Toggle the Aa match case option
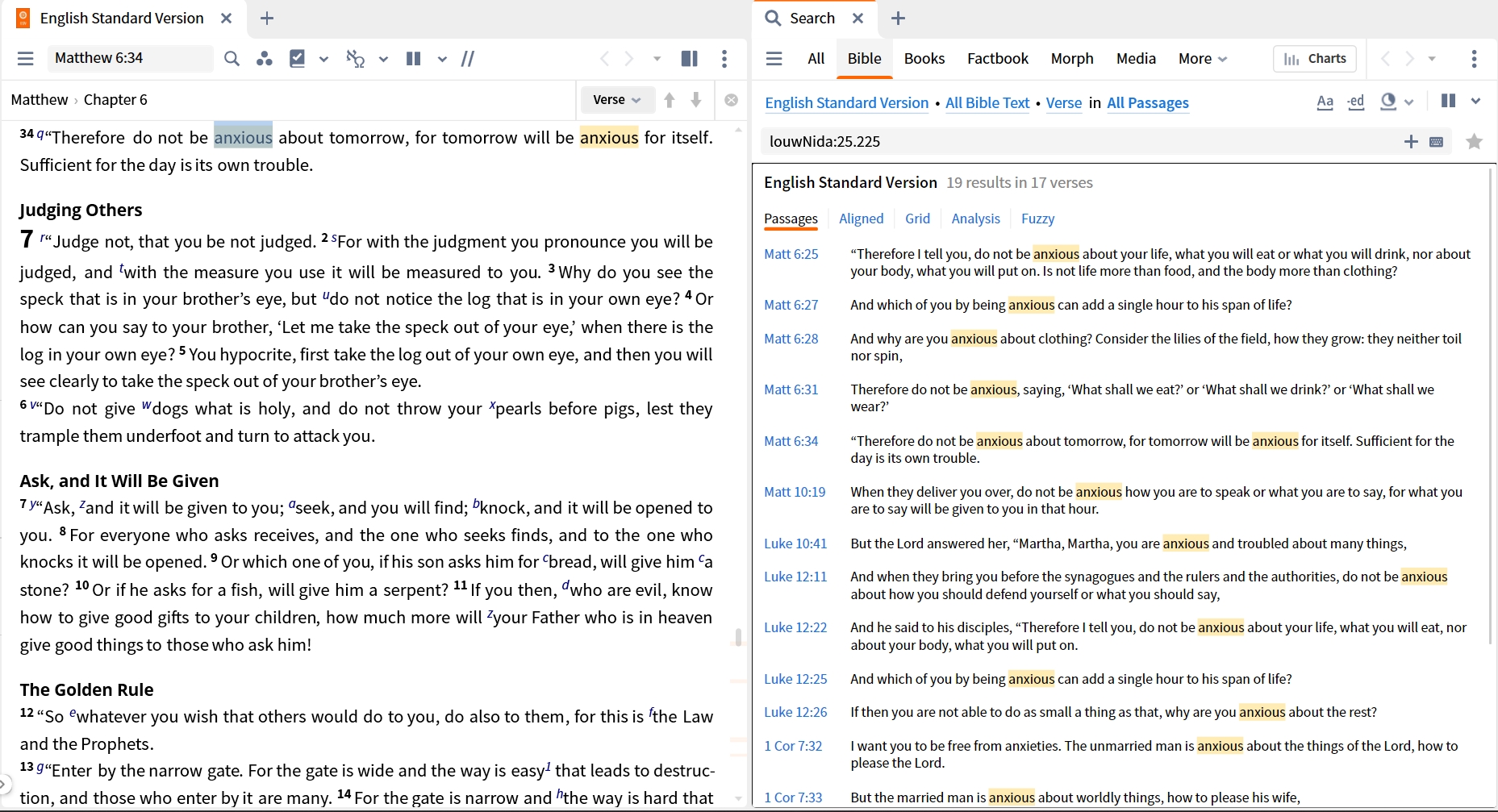 click(x=1325, y=102)
